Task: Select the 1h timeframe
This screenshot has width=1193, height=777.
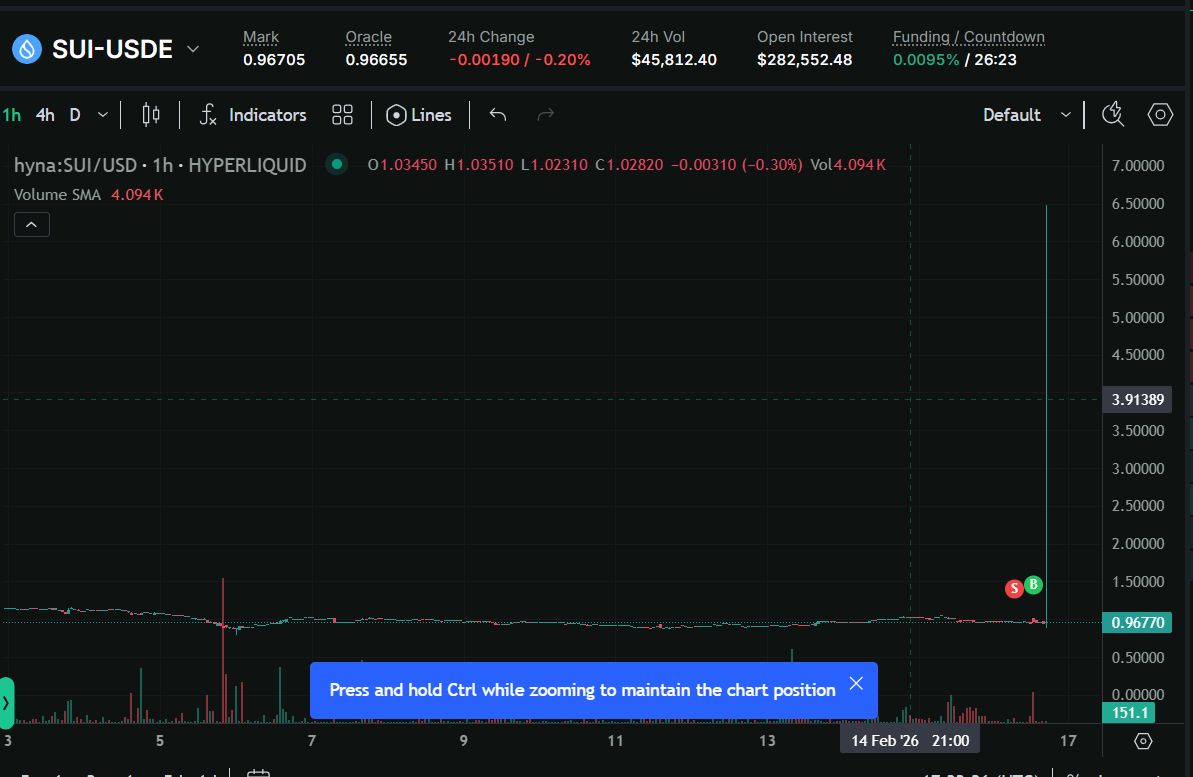Action: point(11,115)
